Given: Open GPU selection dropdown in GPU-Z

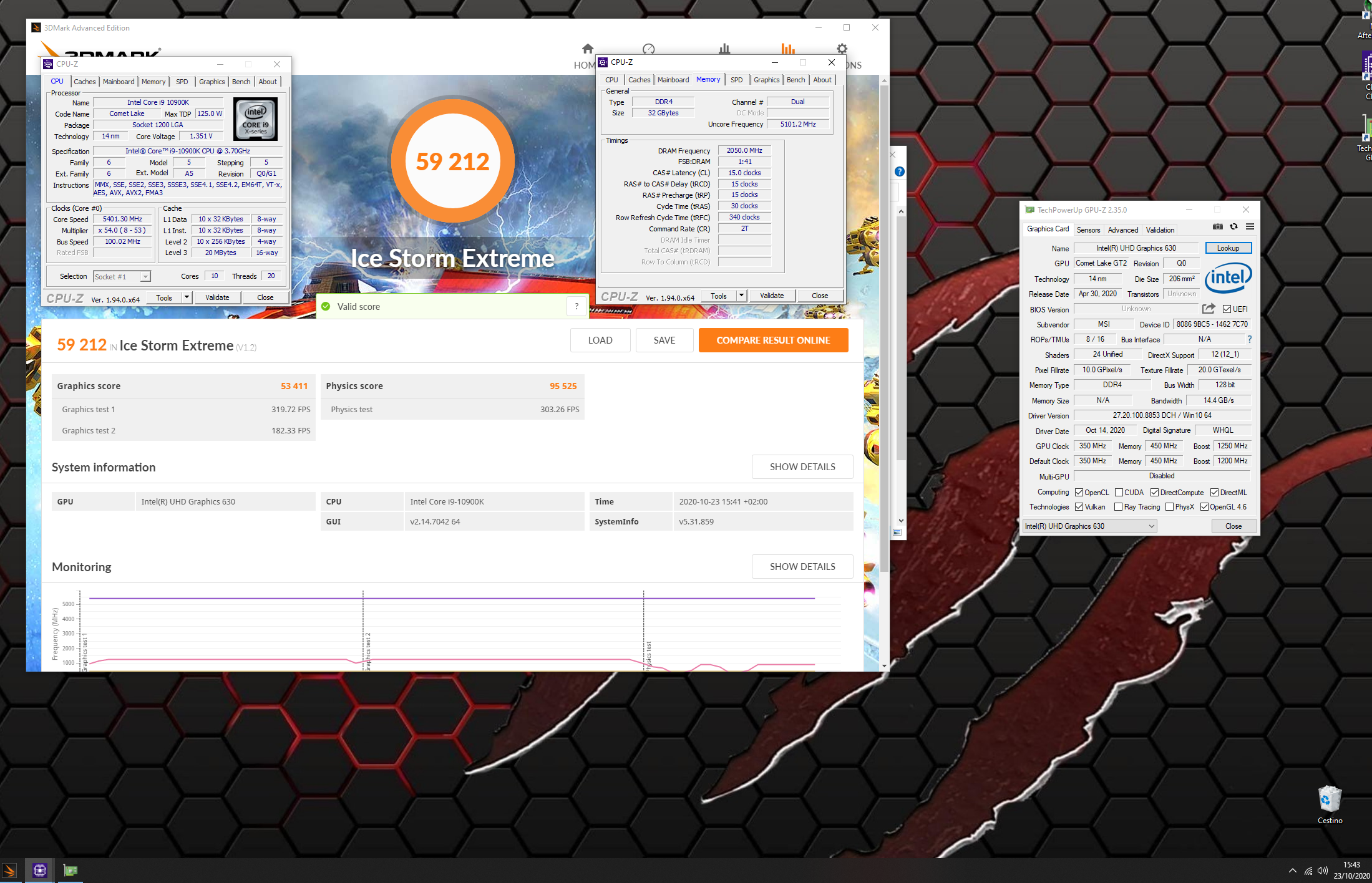Looking at the screenshot, I should coord(1089,526).
